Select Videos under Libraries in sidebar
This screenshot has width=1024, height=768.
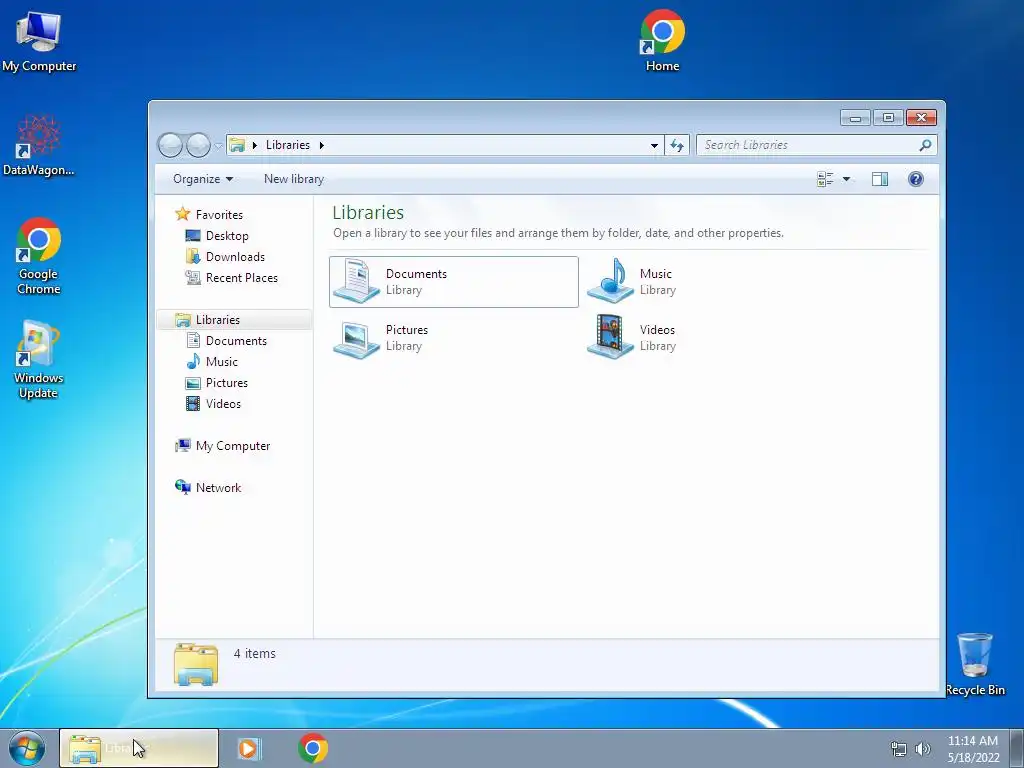click(x=223, y=404)
